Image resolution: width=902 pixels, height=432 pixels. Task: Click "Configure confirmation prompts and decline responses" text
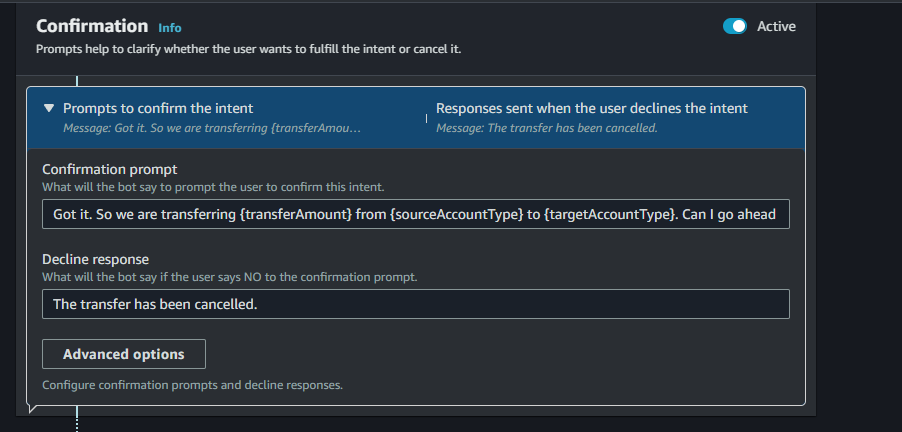[x=192, y=385]
